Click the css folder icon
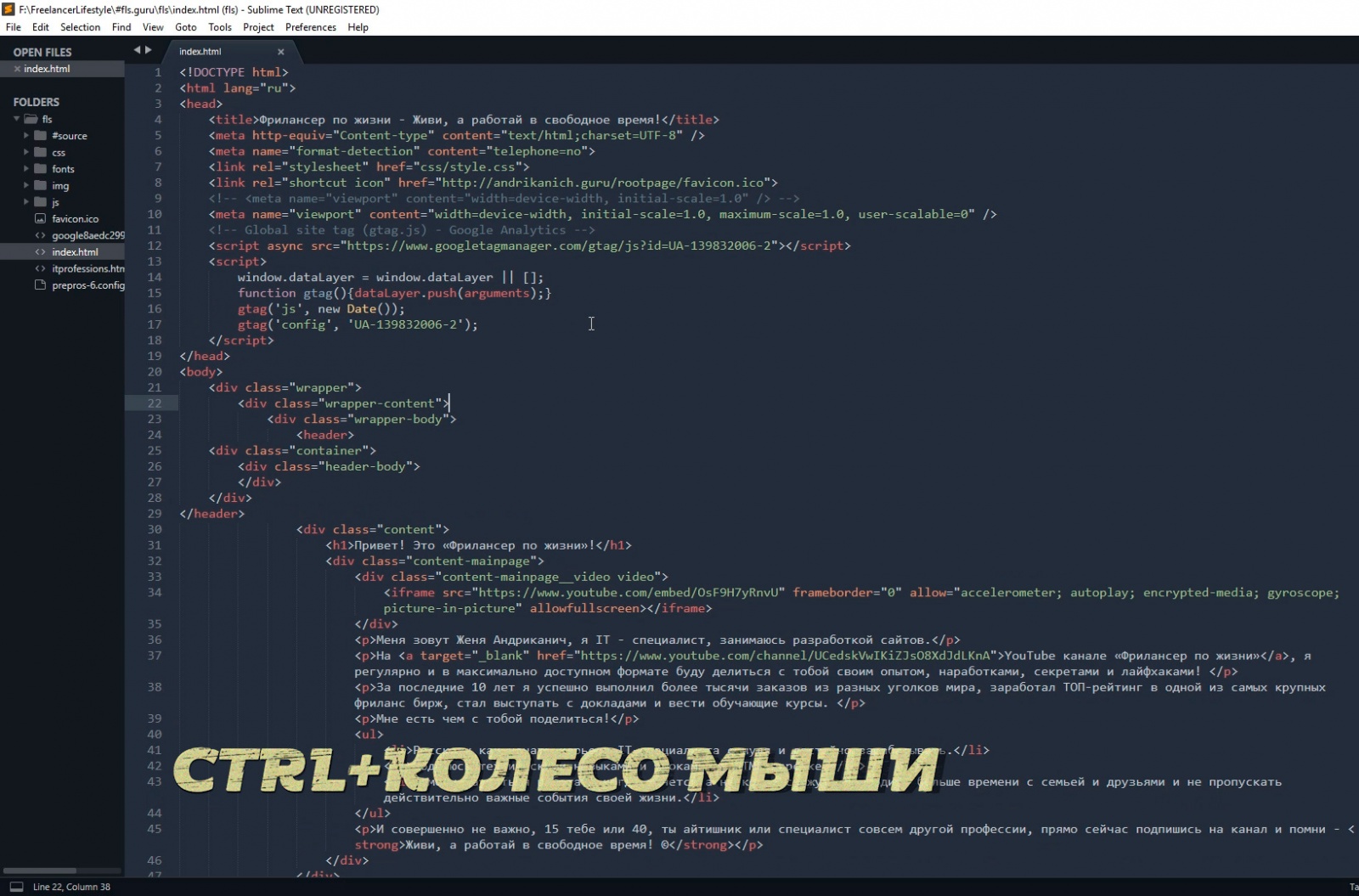This screenshot has height=896, width=1359. (40, 153)
